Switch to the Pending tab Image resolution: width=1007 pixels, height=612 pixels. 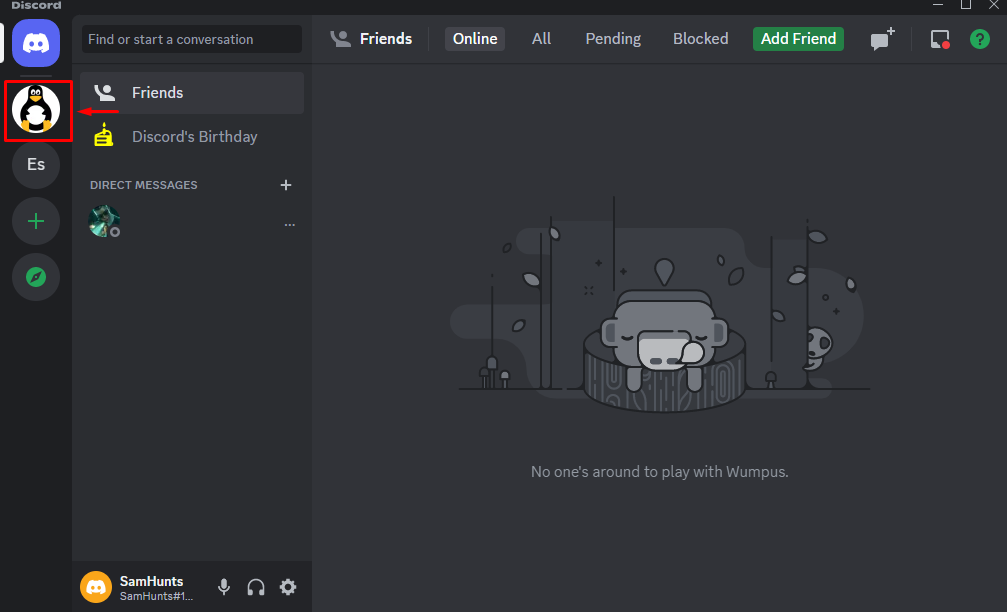point(613,39)
